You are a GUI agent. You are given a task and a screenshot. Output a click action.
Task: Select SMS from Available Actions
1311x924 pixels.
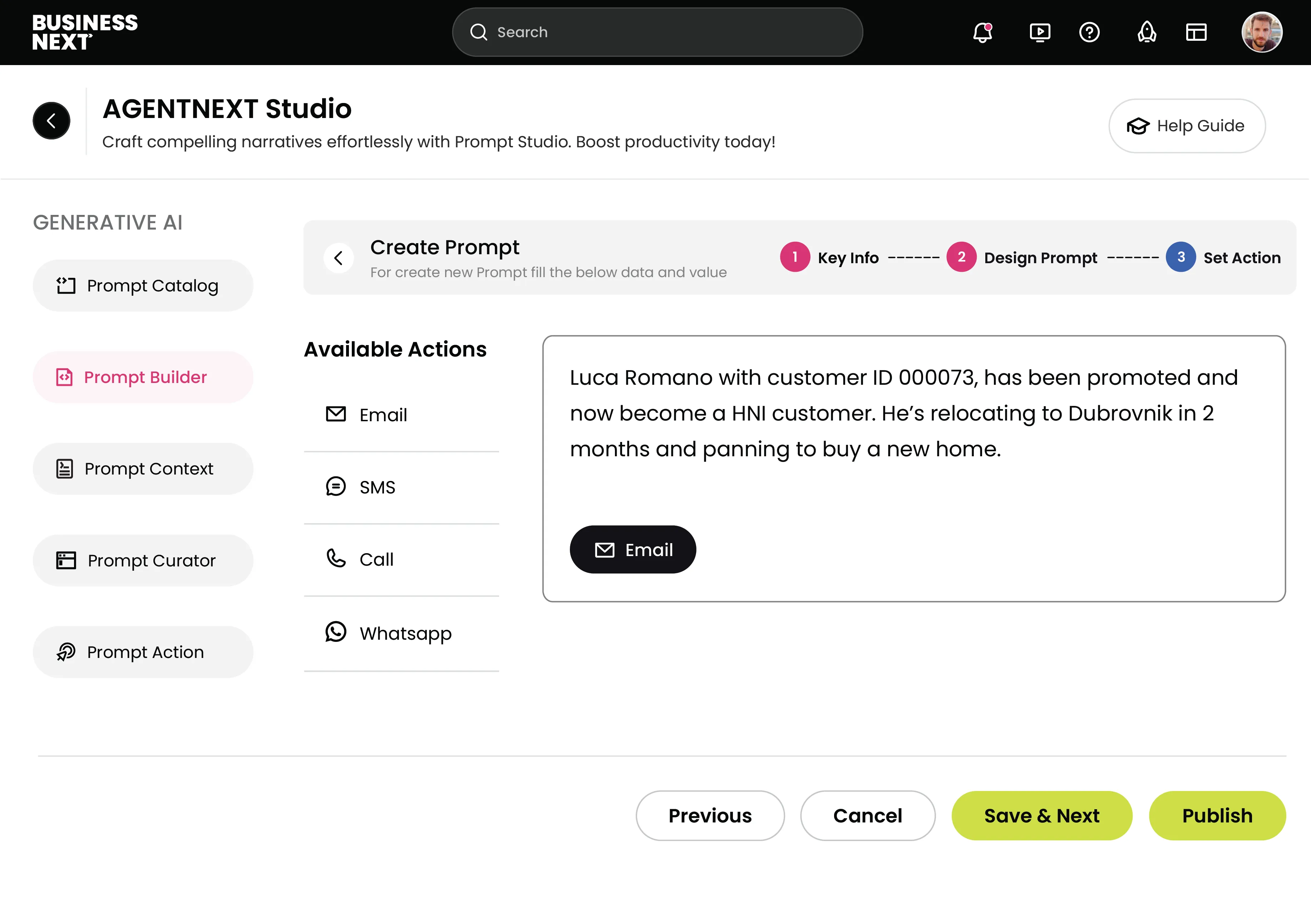(401, 488)
